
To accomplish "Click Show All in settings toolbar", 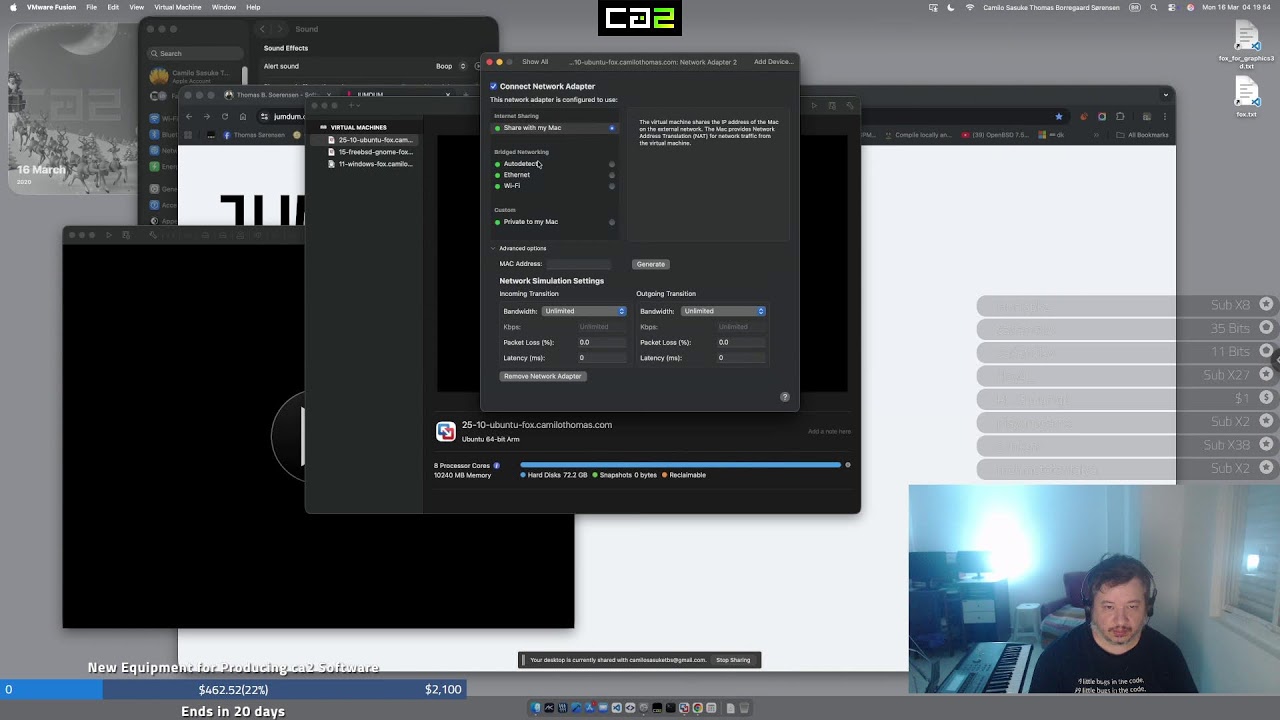I will pyautogui.click(x=535, y=62).
